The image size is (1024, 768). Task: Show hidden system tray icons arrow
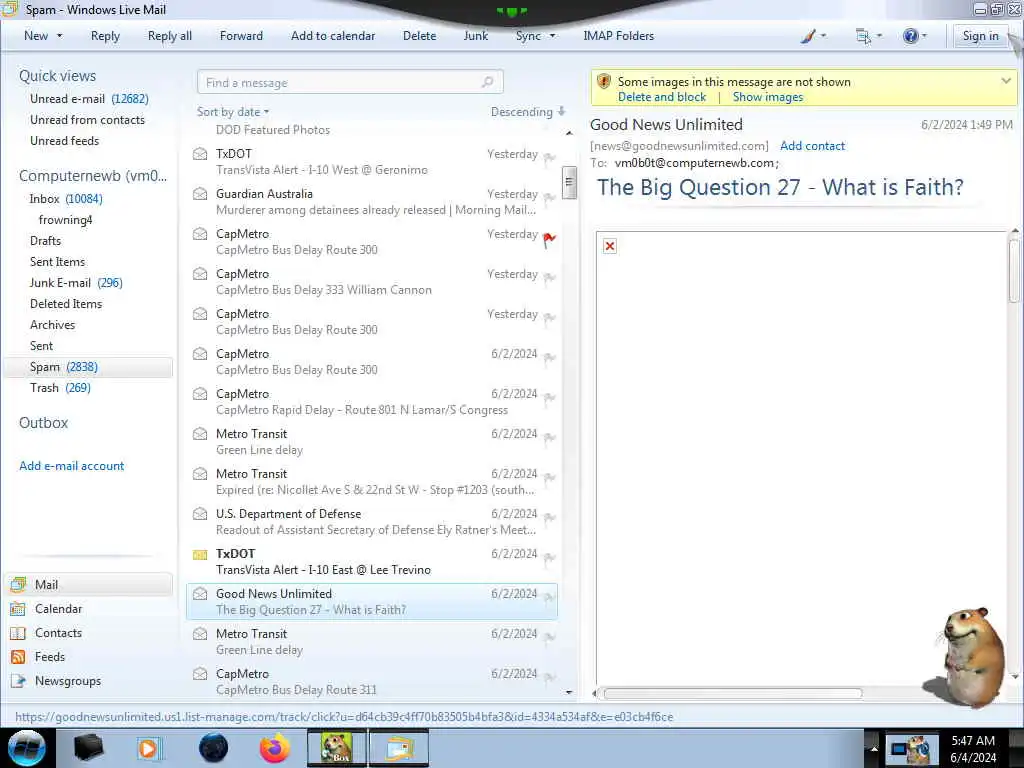pos(873,748)
